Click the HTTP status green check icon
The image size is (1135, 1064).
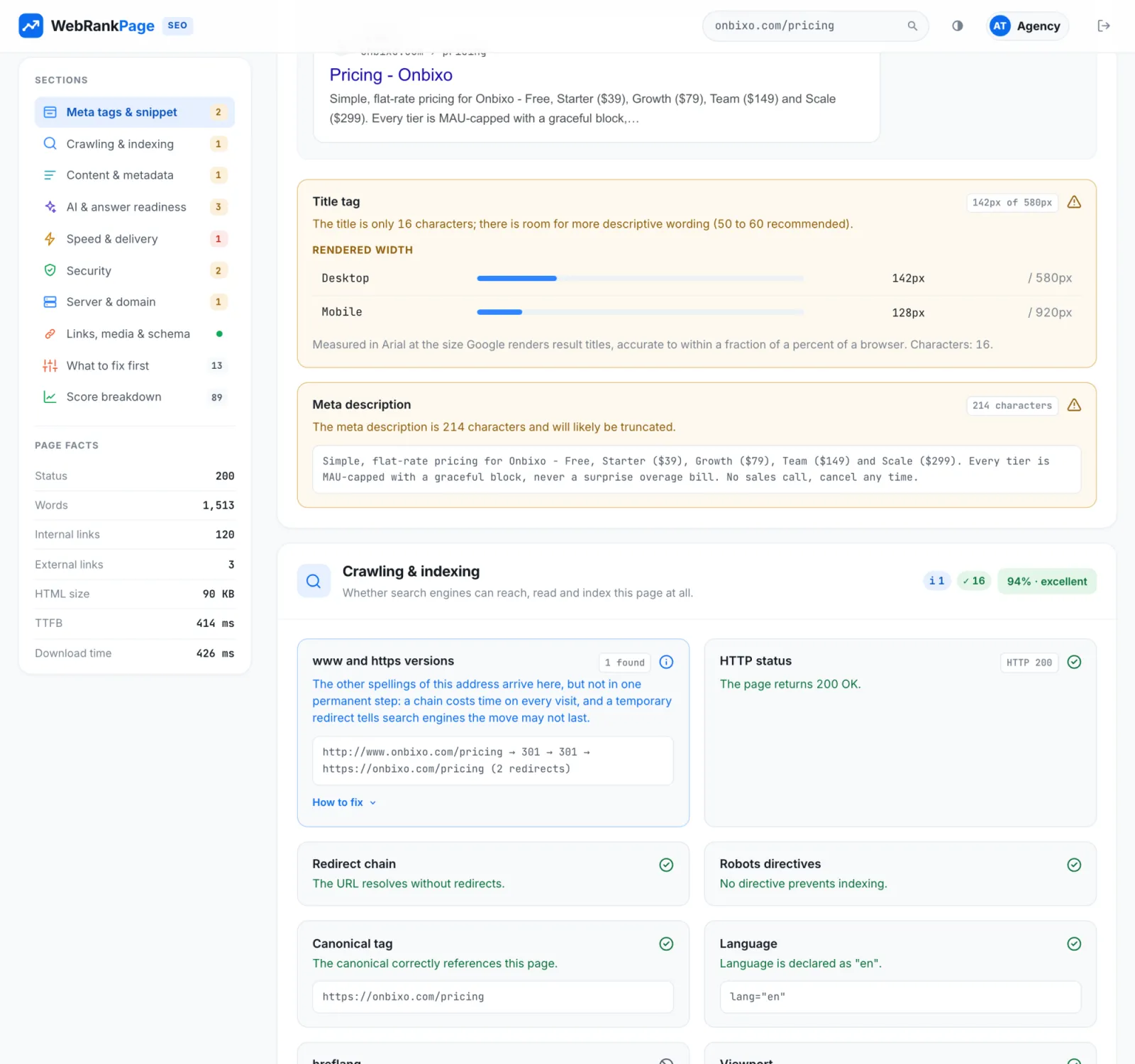[1074, 662]
